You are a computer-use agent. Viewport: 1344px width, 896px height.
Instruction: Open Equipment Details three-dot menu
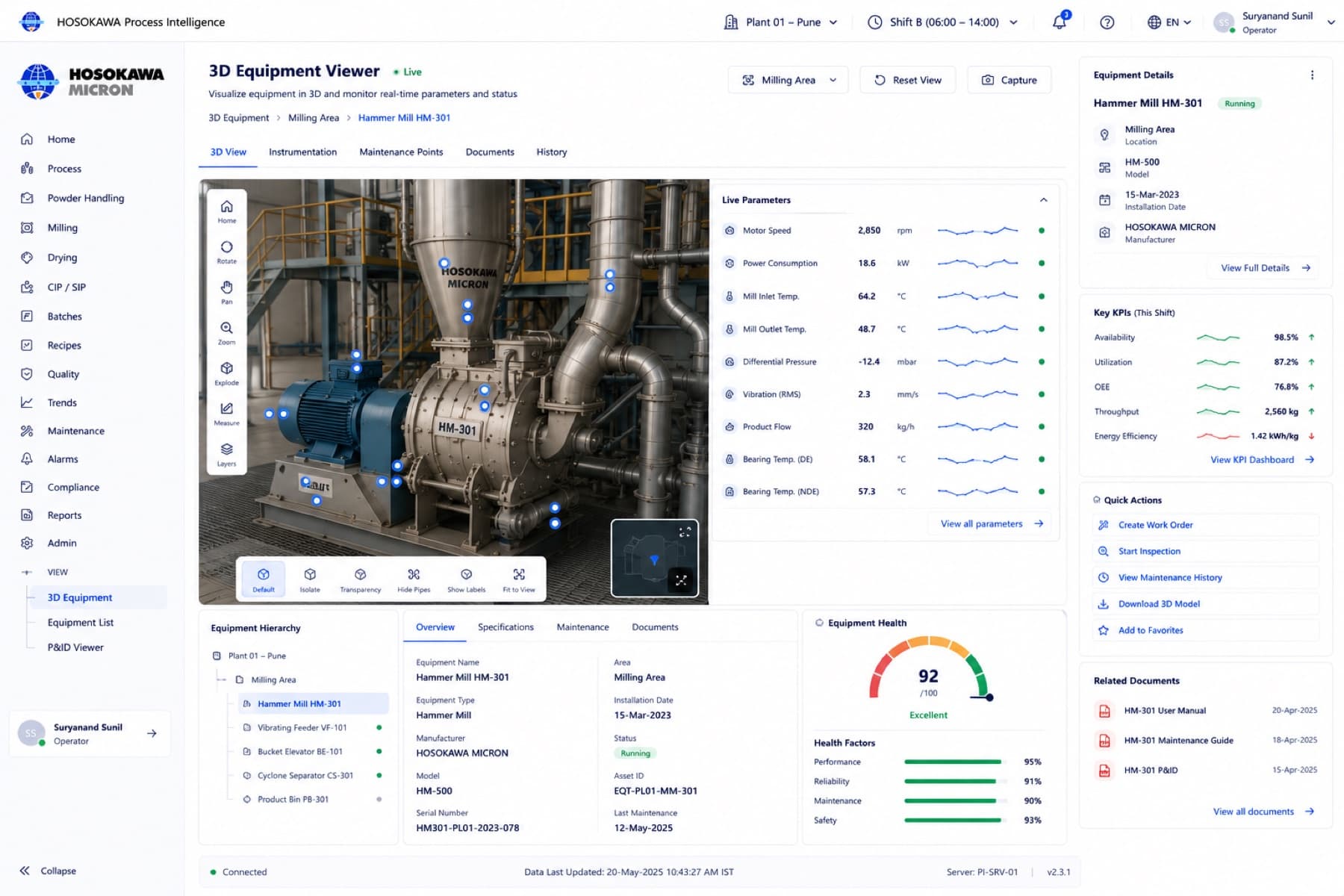tap(1312, 75)
